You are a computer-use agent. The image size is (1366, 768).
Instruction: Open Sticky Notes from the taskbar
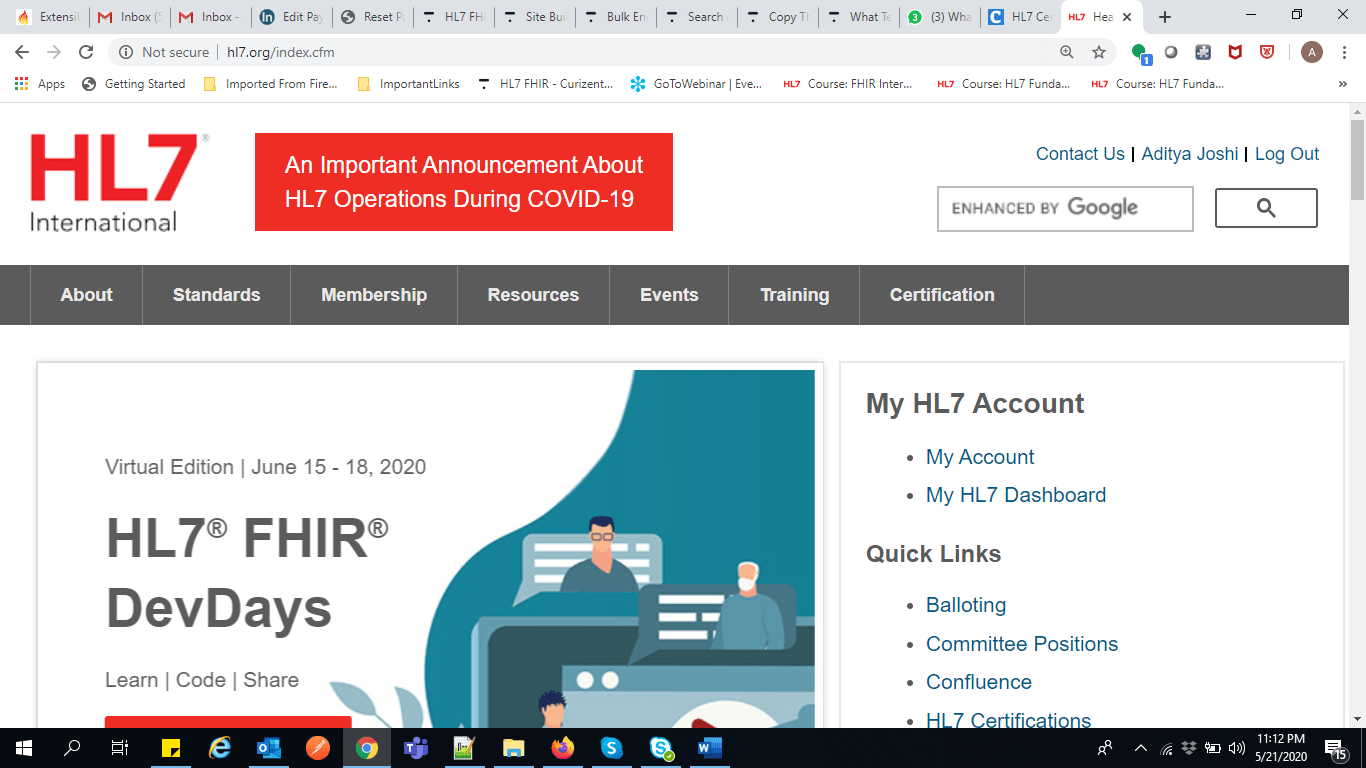pyautogui.click(x=170, y=748)
